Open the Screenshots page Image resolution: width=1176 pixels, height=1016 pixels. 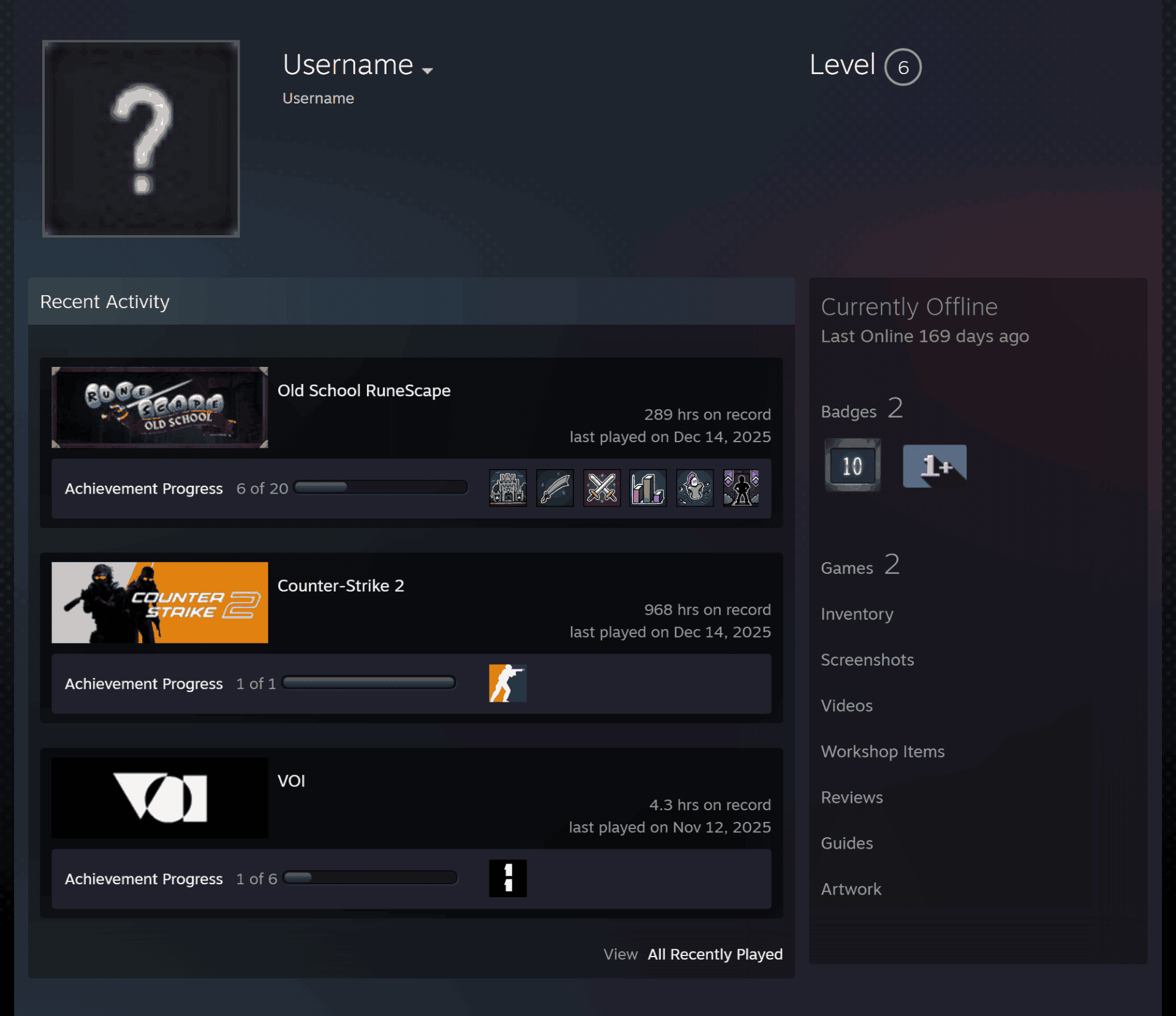pos(867,660)
